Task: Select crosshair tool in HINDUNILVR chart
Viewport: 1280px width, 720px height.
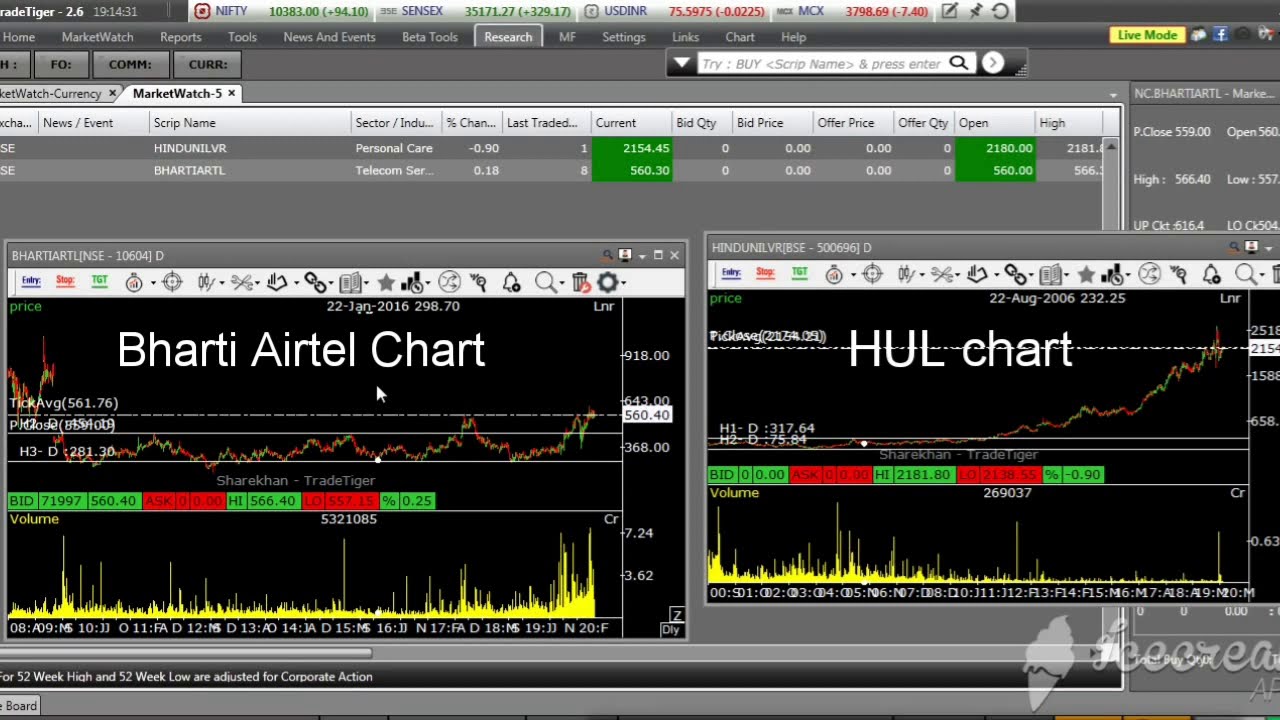Action: click(872, 274)
